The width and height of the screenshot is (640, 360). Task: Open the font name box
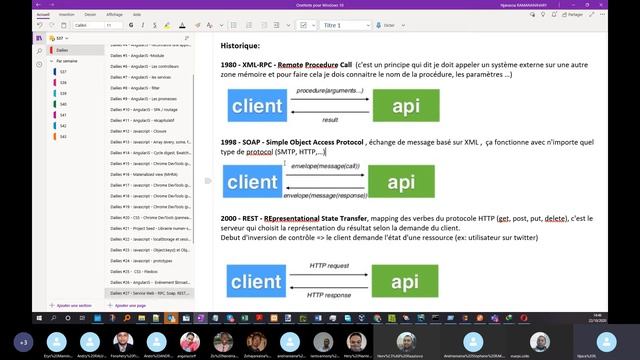click(x=88, y=25)
